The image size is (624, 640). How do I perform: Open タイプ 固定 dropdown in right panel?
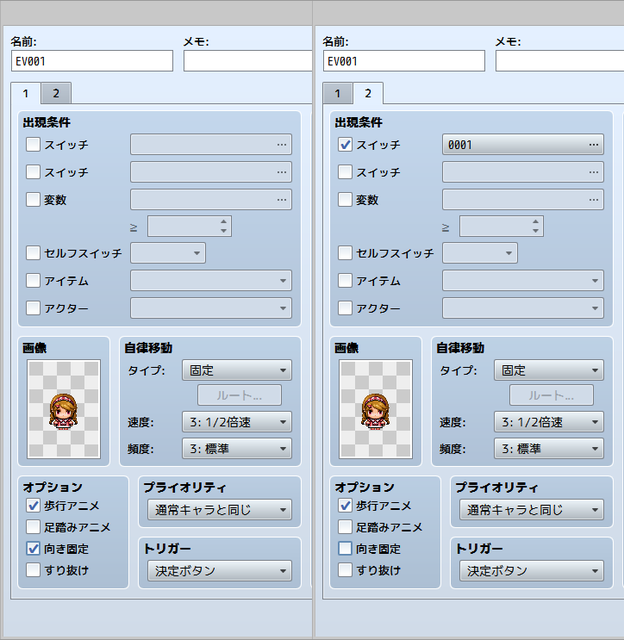click(549, 370)
